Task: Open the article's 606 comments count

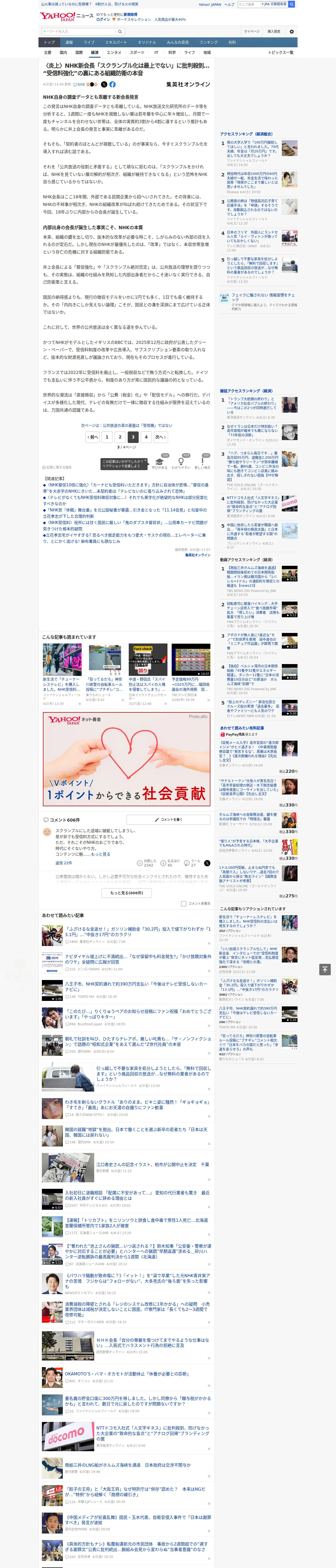Action: coord(80,85)
